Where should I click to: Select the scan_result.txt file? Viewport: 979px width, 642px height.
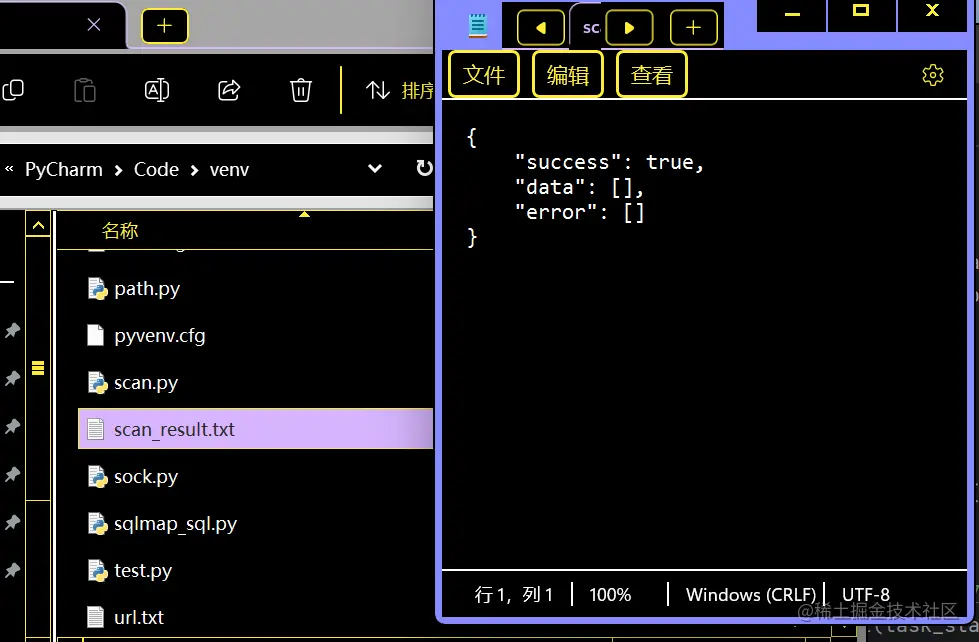pyautogui.click(x=255, y=429)
